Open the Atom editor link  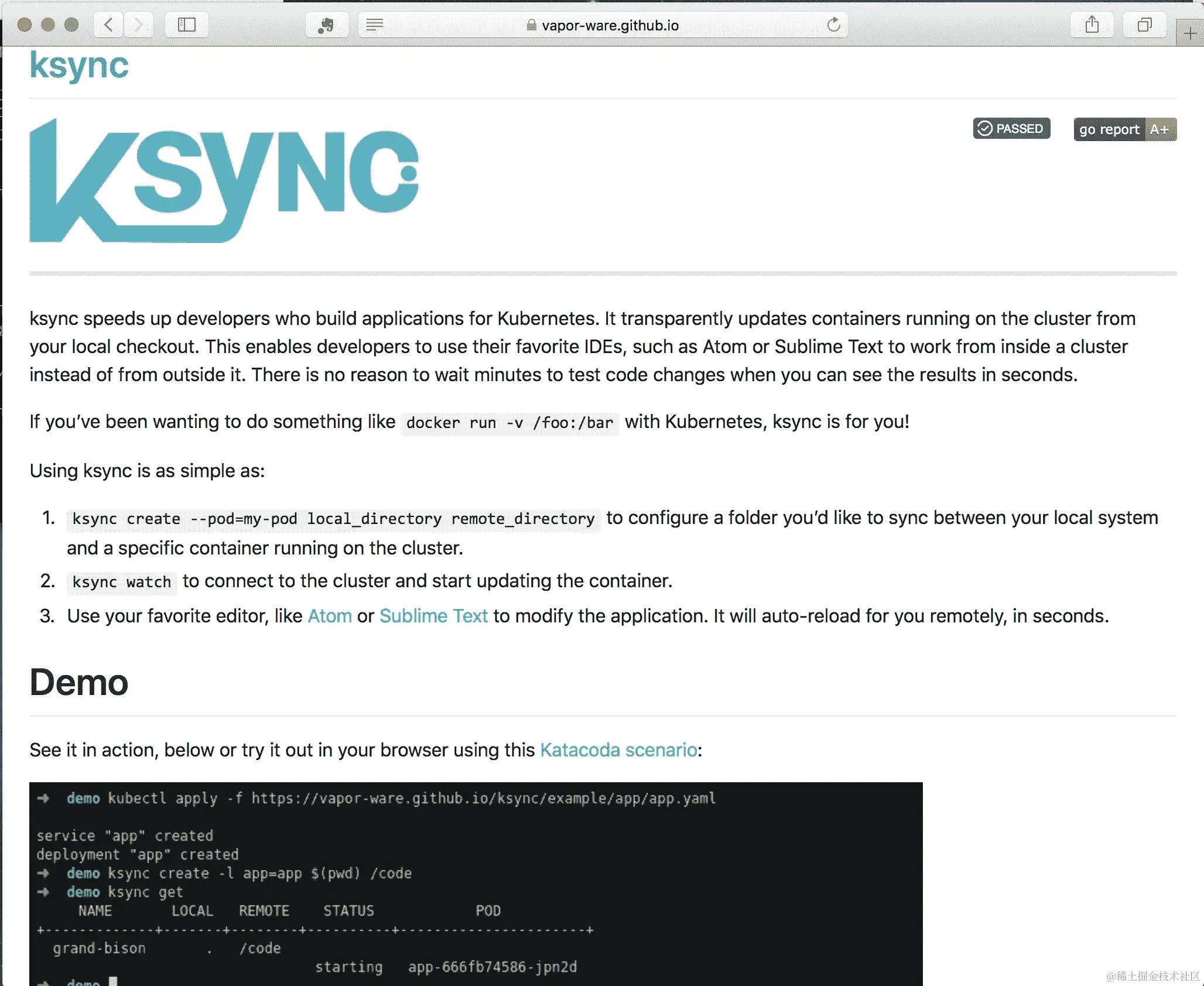click(330, 616)
